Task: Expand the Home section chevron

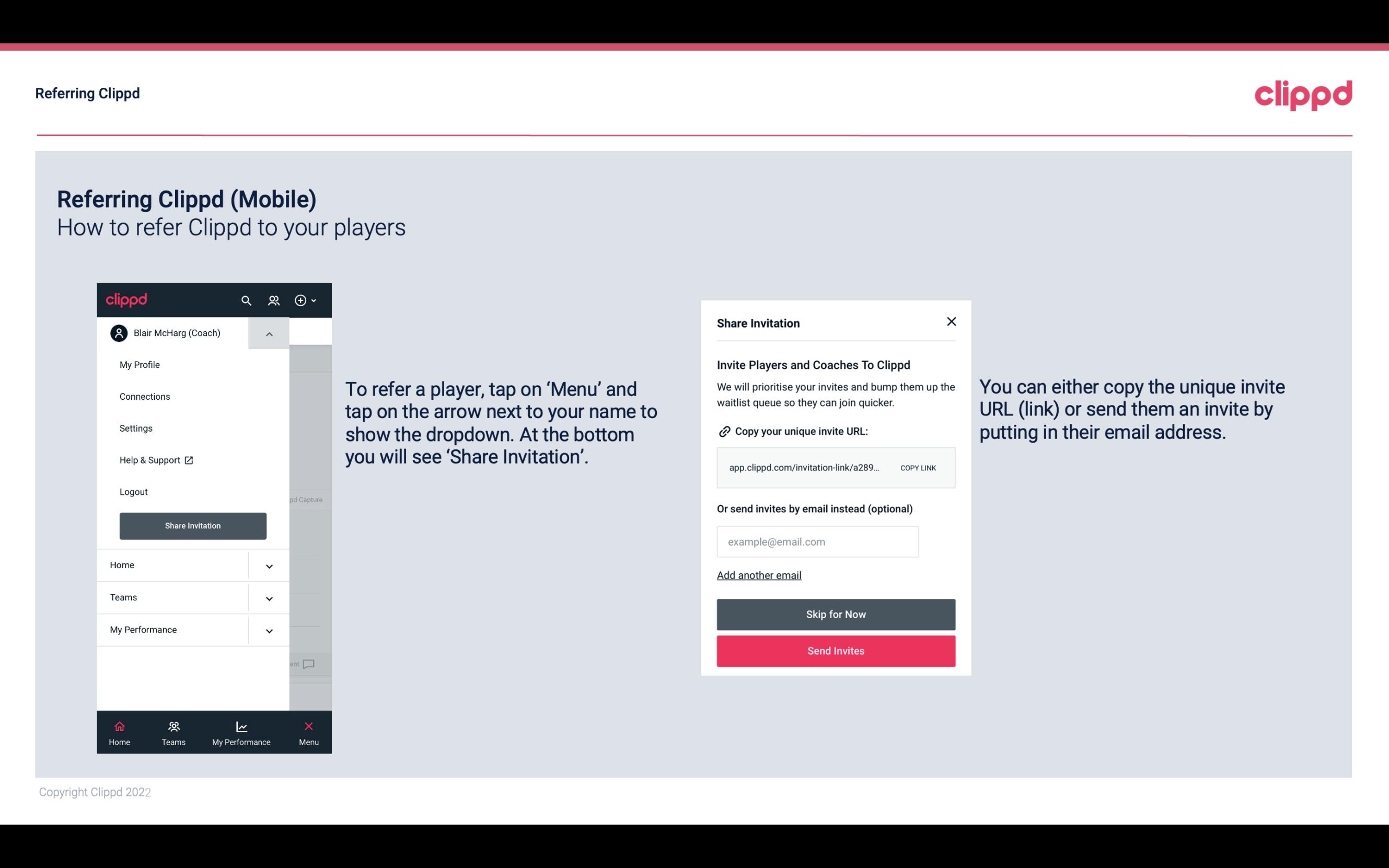Action: [x=269, y=565]
